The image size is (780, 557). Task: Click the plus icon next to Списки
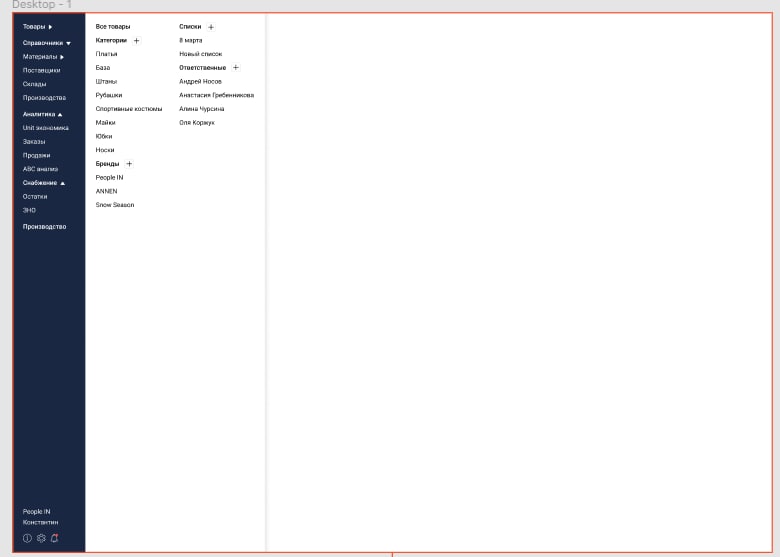pos(211,27)
